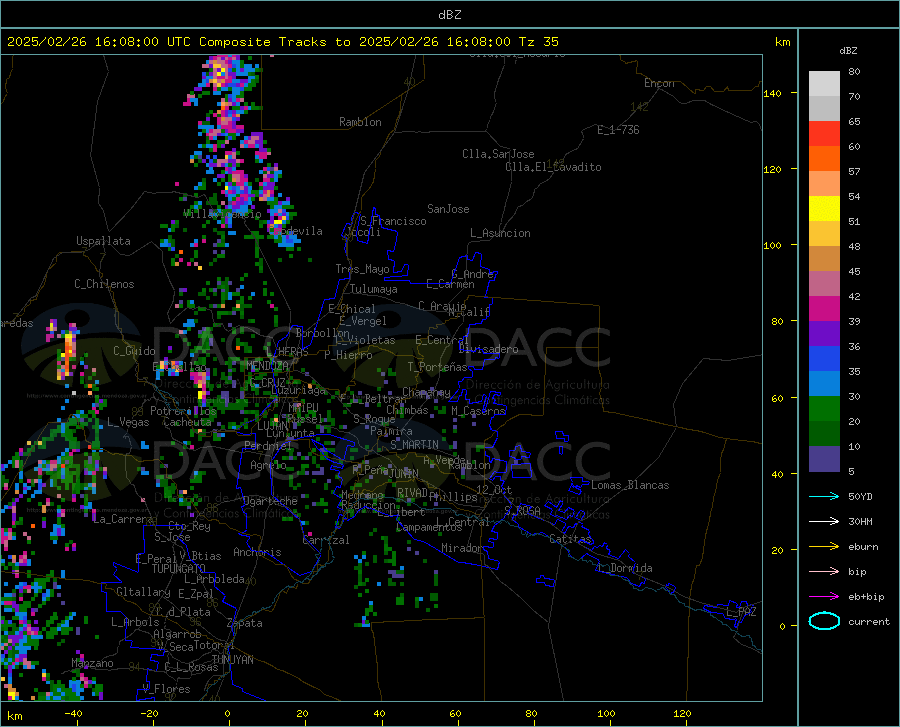
Task: Click the S_Francisco map label
Action: pos(393,221)
